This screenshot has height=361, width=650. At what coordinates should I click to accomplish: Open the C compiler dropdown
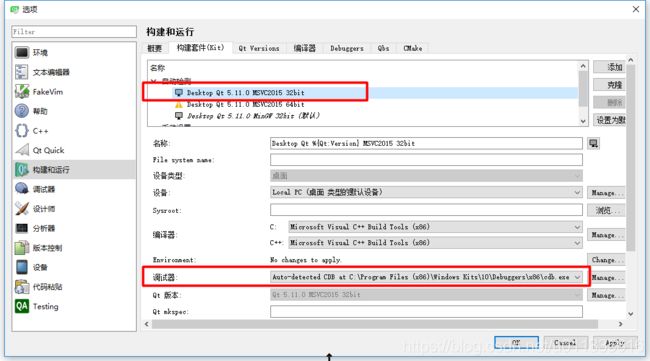[x=435, y=227]
